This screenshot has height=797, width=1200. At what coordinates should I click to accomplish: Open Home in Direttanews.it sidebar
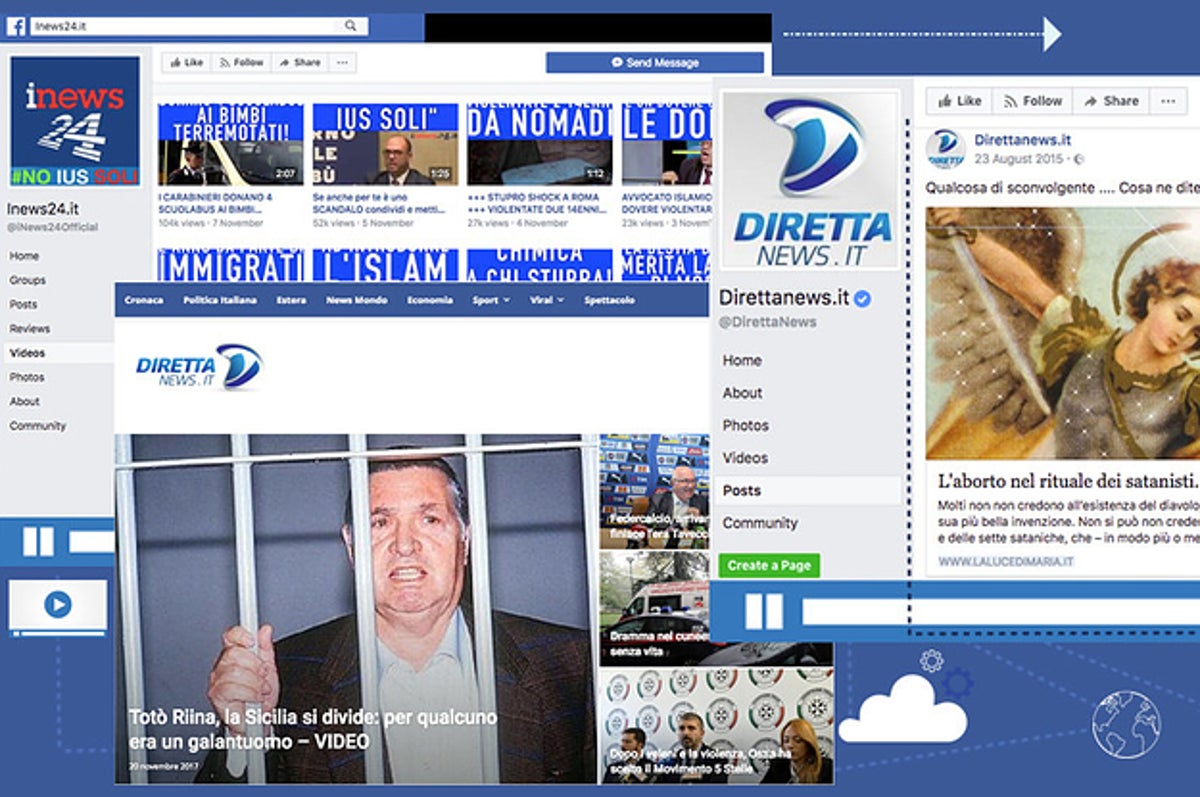tap(742, 360)
